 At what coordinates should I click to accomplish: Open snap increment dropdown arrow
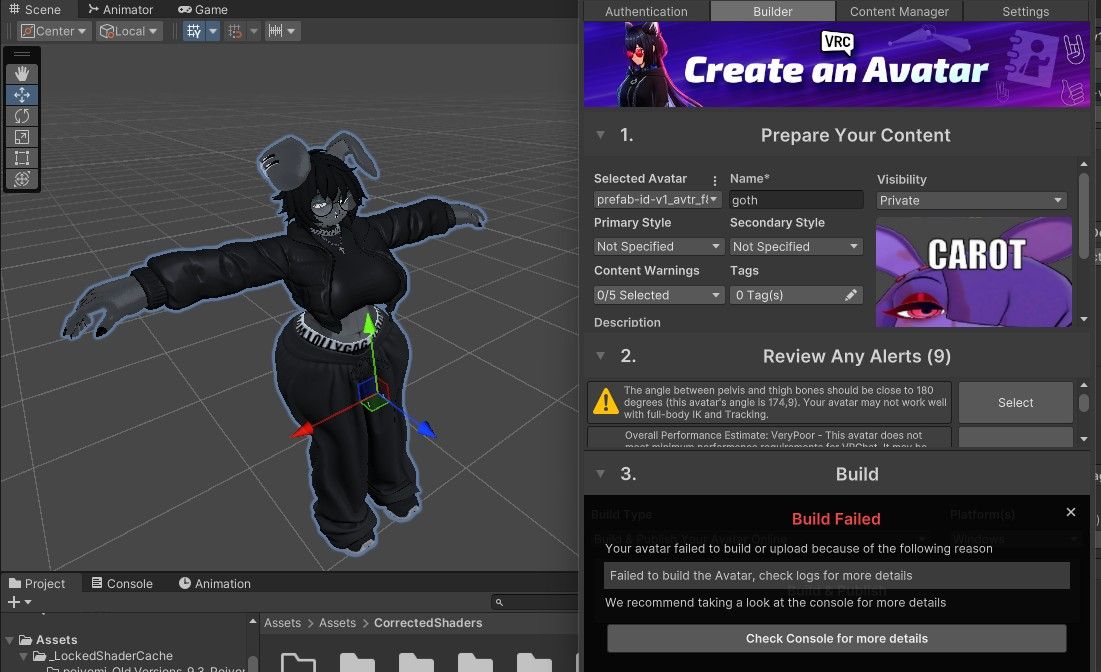[x=292, y=31]
